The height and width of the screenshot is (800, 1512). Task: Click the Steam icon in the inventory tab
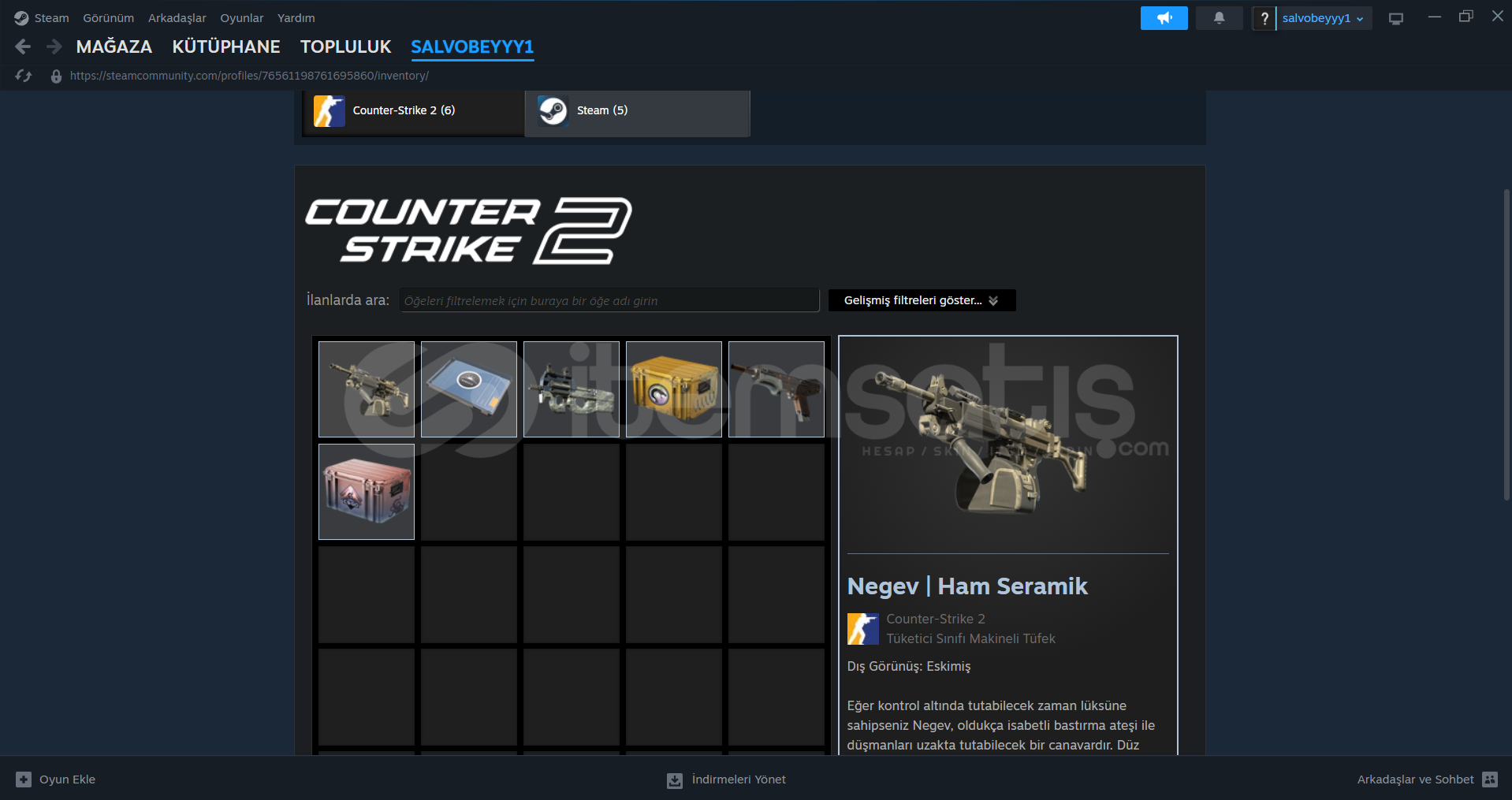coord(553,111)
